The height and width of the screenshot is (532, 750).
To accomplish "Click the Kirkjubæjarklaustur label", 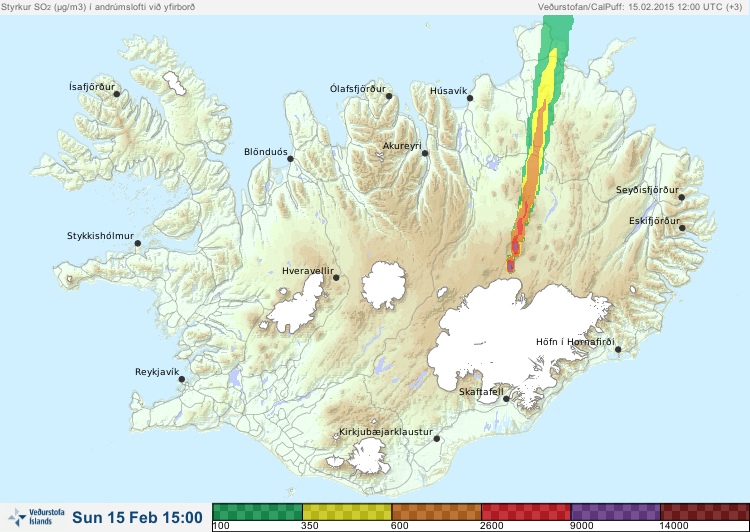I will (x=386, y=432).
